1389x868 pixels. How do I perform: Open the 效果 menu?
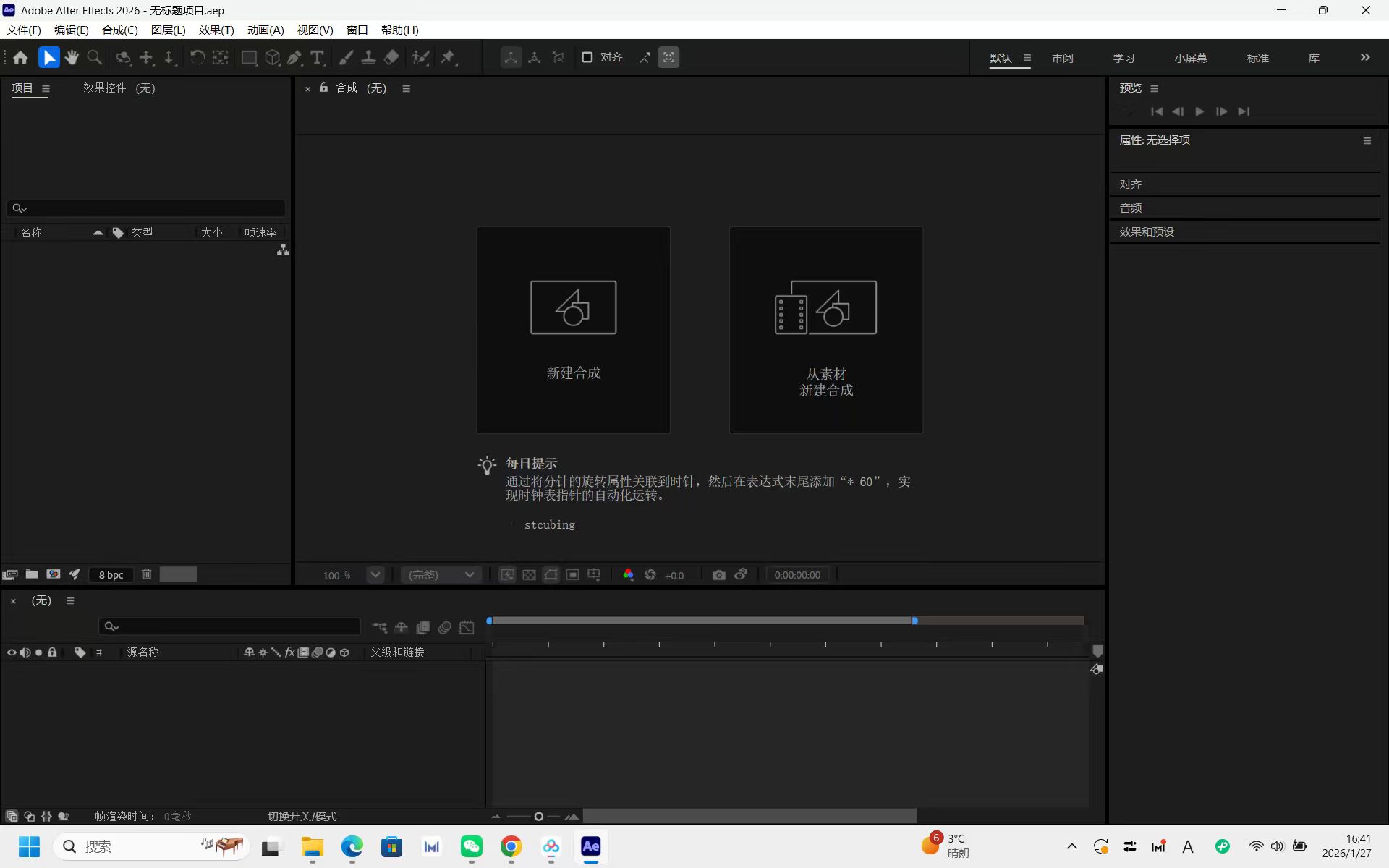point(216,30)
